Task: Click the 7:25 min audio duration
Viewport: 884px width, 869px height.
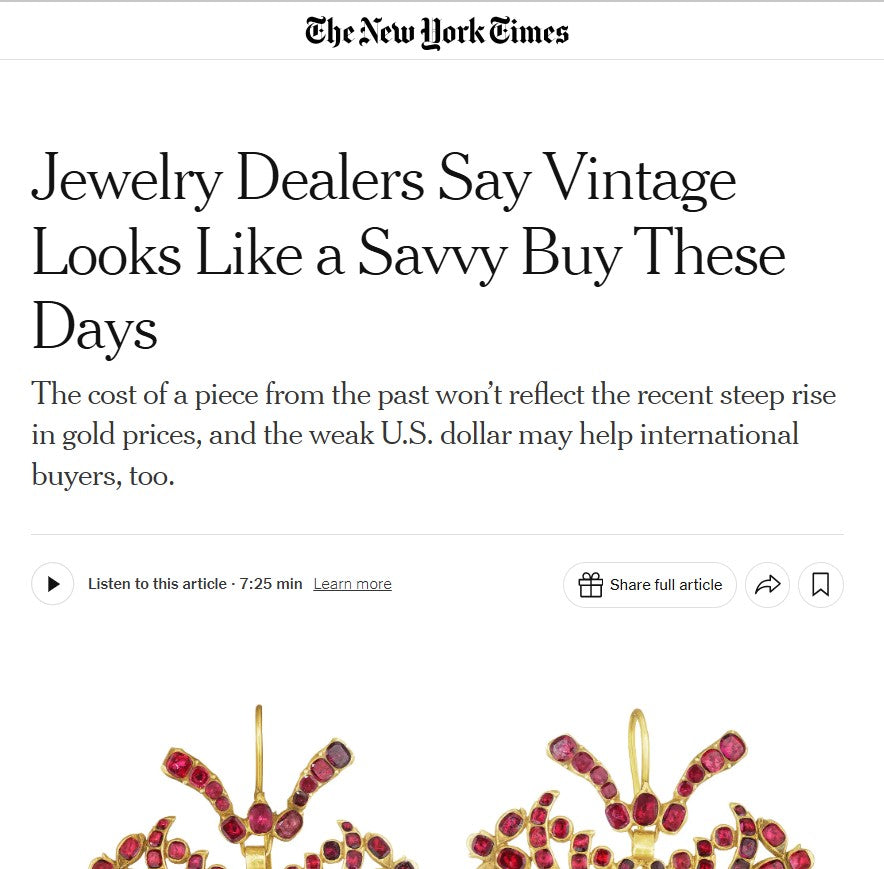Action: tap(270, 584)
